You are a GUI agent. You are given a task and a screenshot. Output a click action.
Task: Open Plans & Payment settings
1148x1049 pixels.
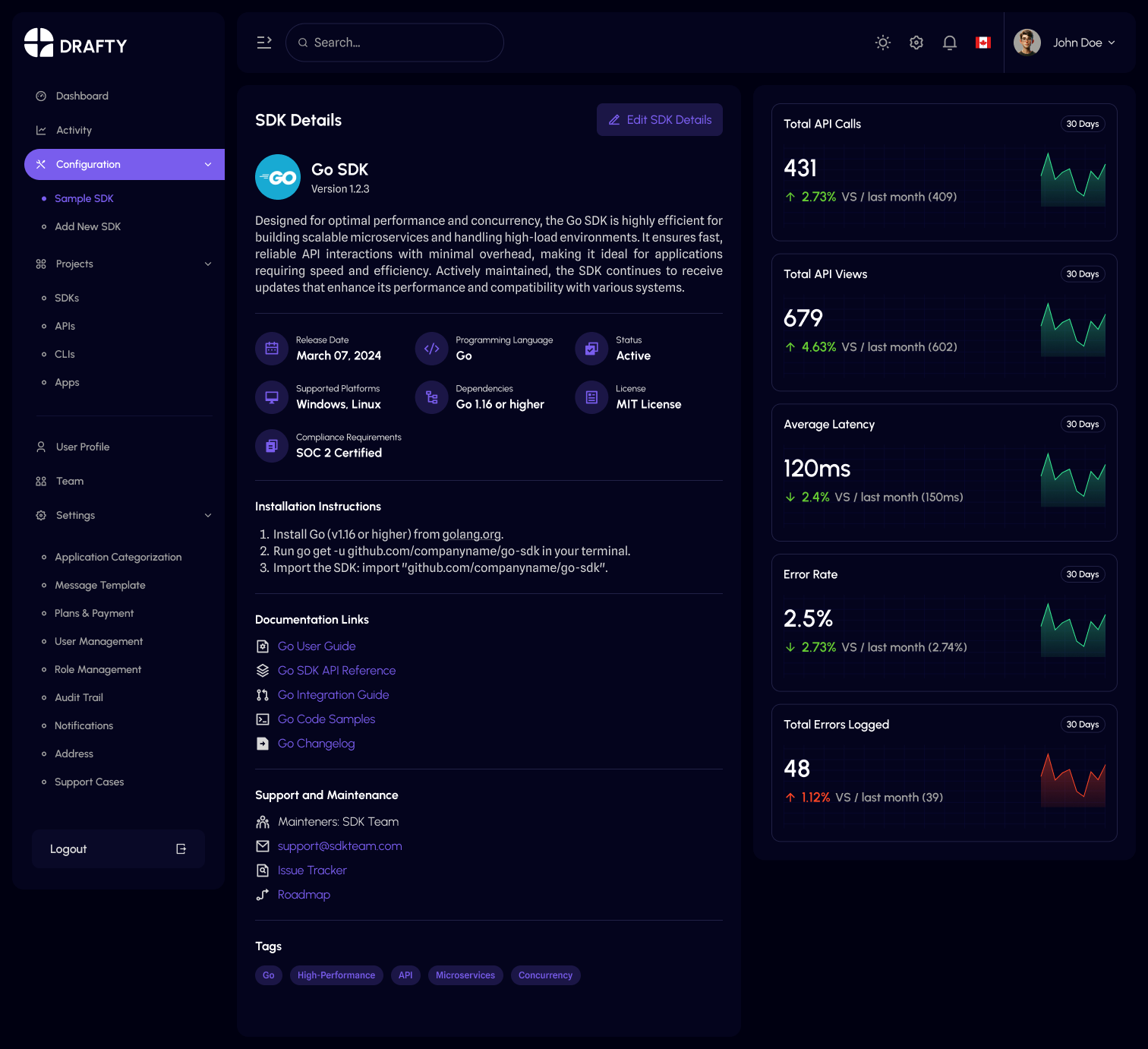tap(94, 613)
